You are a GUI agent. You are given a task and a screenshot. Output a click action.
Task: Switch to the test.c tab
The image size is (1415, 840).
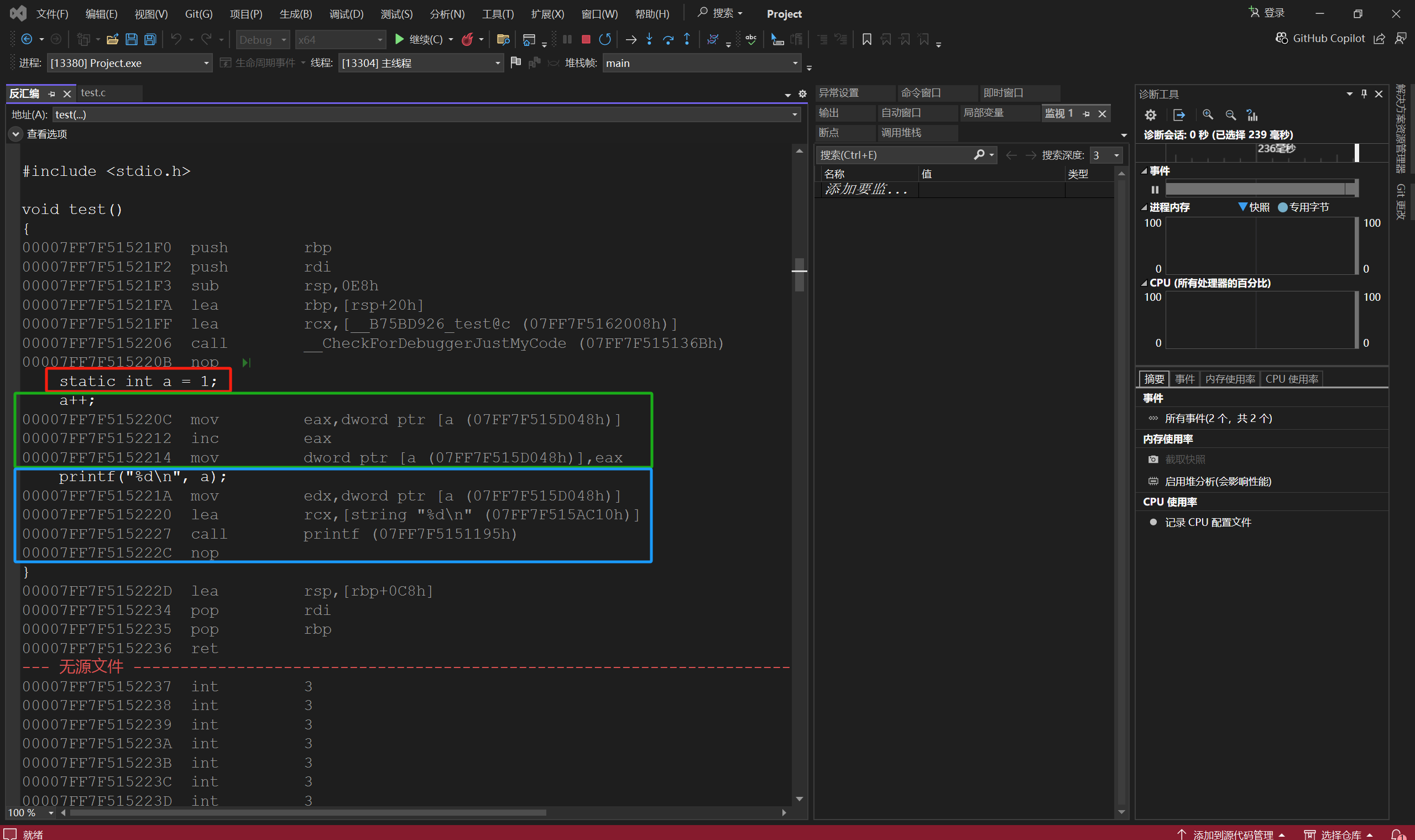[93, 92]
